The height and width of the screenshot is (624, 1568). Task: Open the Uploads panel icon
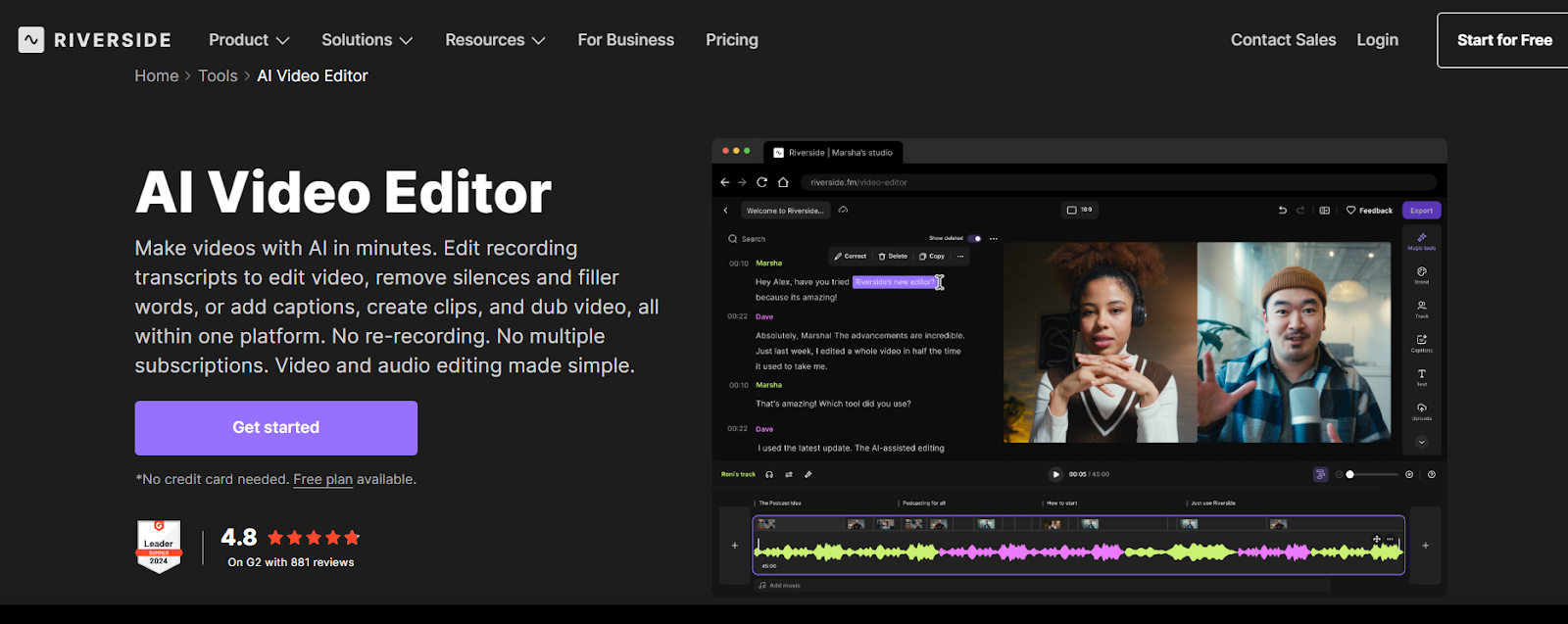point(1421,411)
